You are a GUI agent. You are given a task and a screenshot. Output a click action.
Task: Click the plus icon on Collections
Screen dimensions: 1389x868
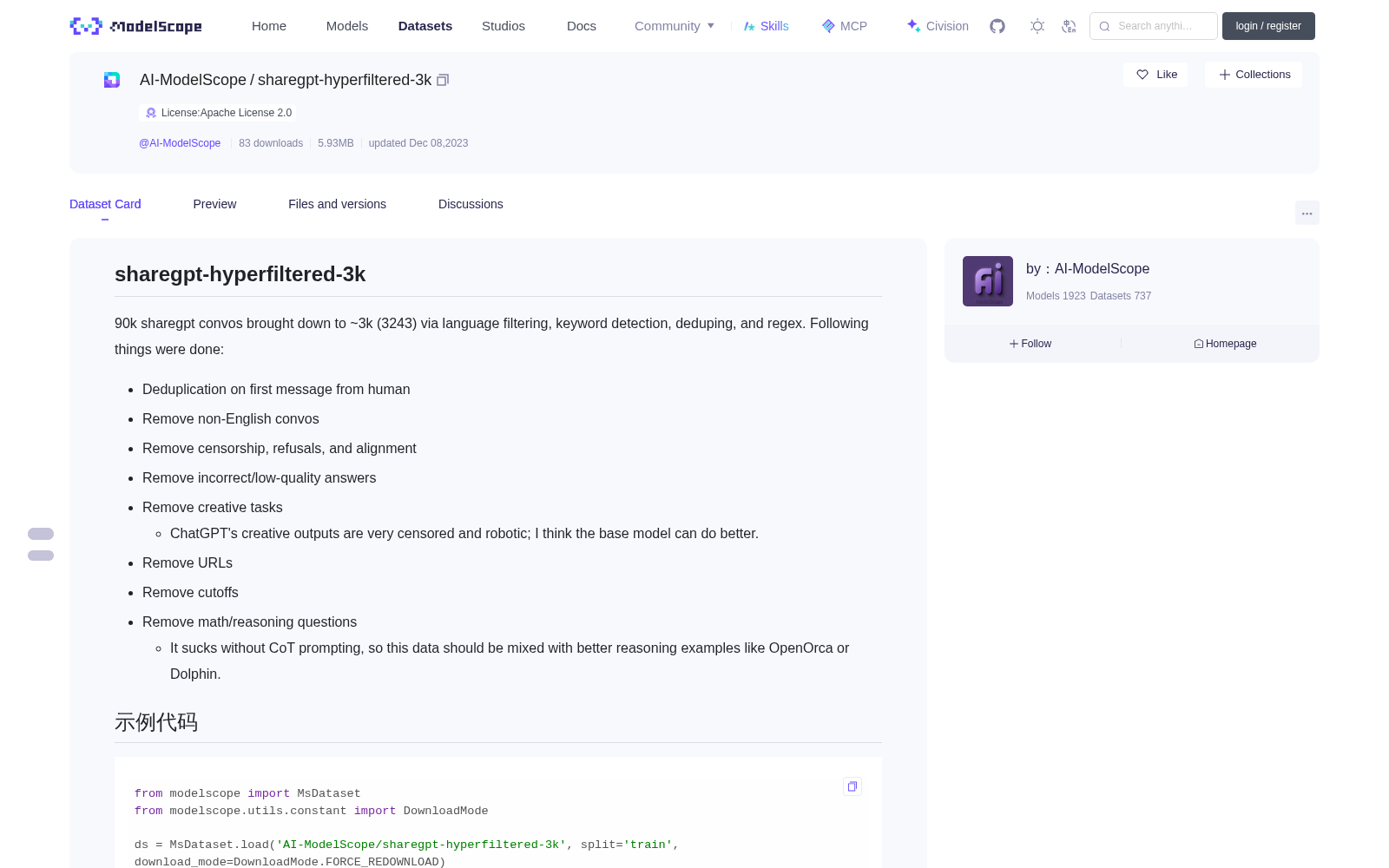click(1225, 75)
